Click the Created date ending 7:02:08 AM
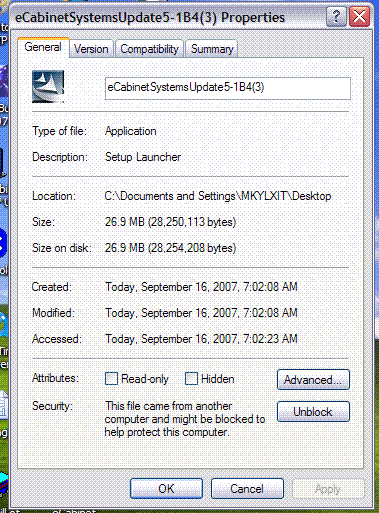This screenshot has width=379, height=513. [201, 287]
